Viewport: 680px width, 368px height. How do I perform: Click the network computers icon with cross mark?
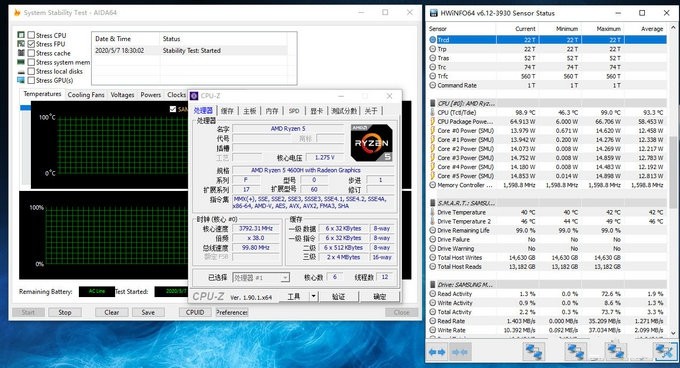665,351
